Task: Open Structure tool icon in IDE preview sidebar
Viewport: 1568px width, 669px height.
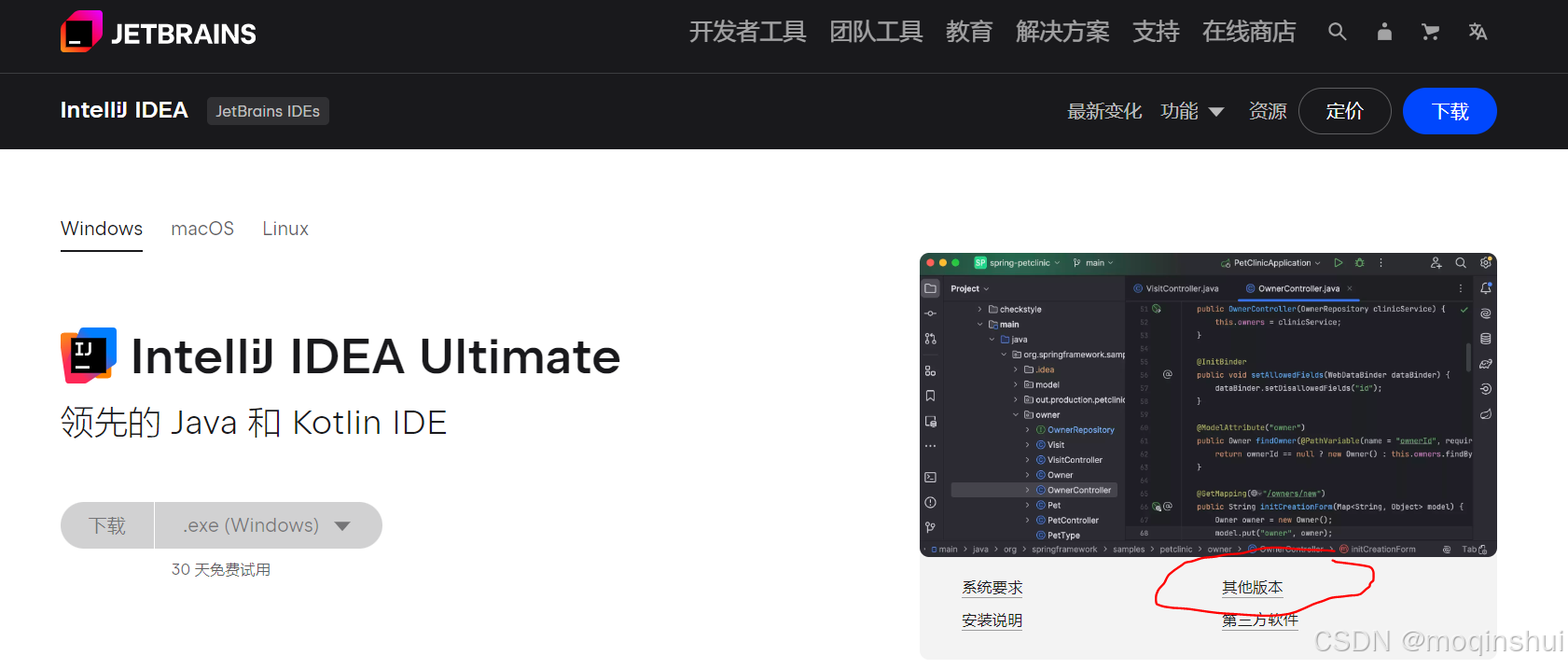Action: tap(930, 370)
